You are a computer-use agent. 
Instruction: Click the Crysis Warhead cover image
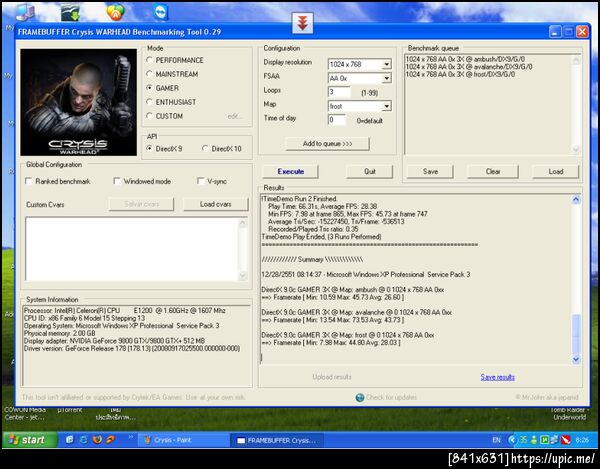click(76, 98)
